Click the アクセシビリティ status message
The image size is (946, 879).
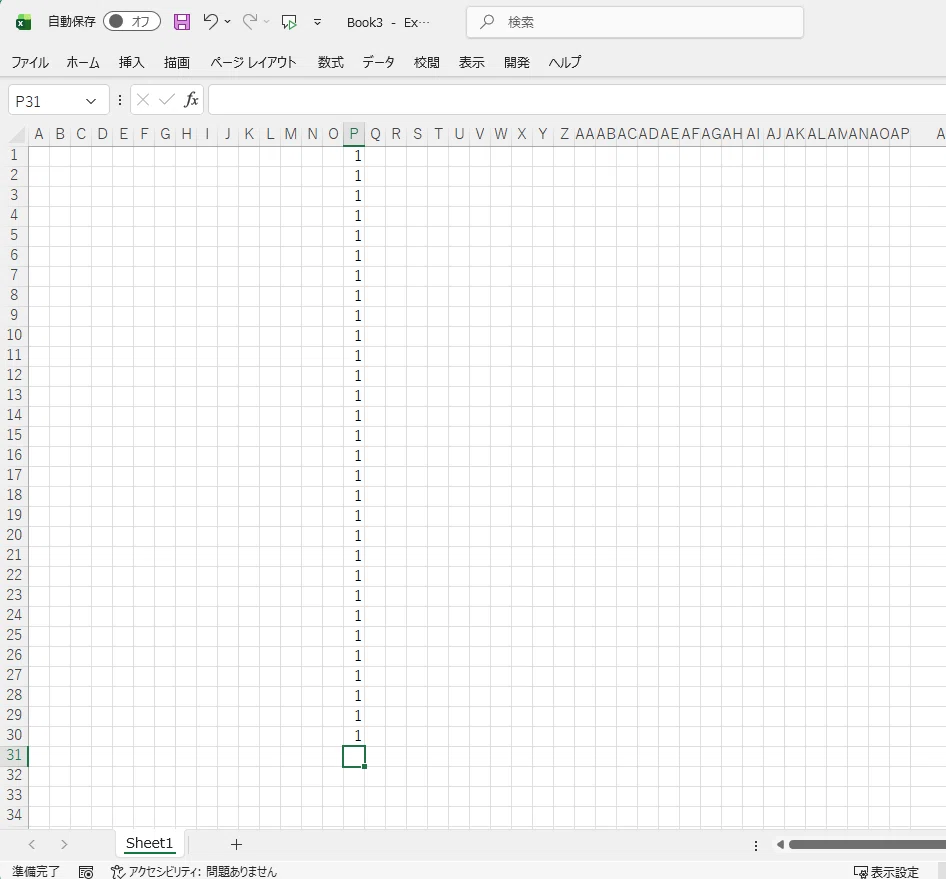tap(194, 872)
